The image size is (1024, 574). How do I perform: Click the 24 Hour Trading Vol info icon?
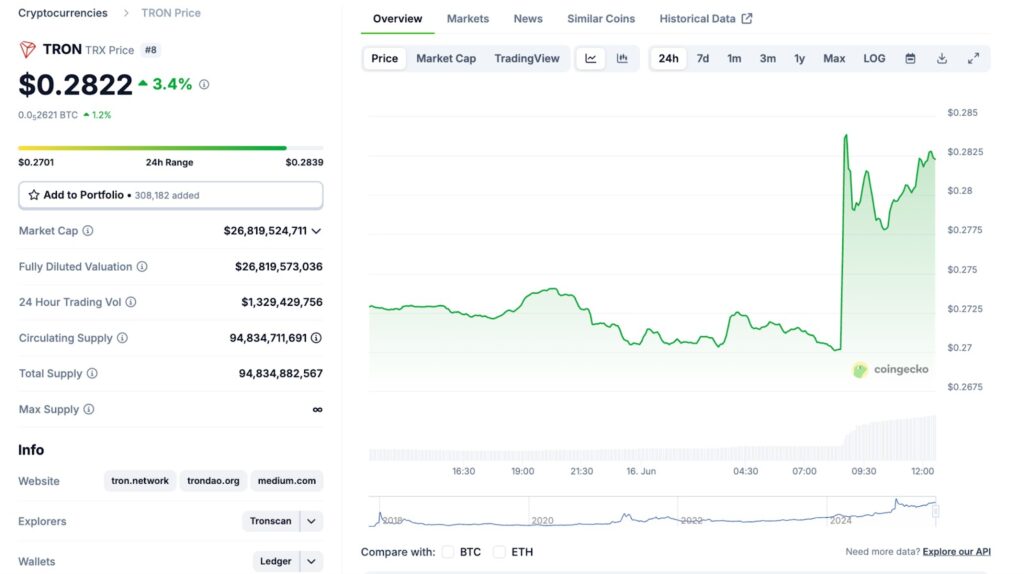pyautogui.click(x=131, y=302)
